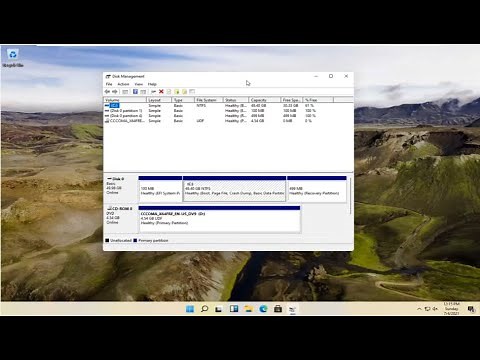Click the right yellow folder toolbar icon
The height and width of the screenshot is (360, 480).
pyautogui.click(x=184, y=91)
